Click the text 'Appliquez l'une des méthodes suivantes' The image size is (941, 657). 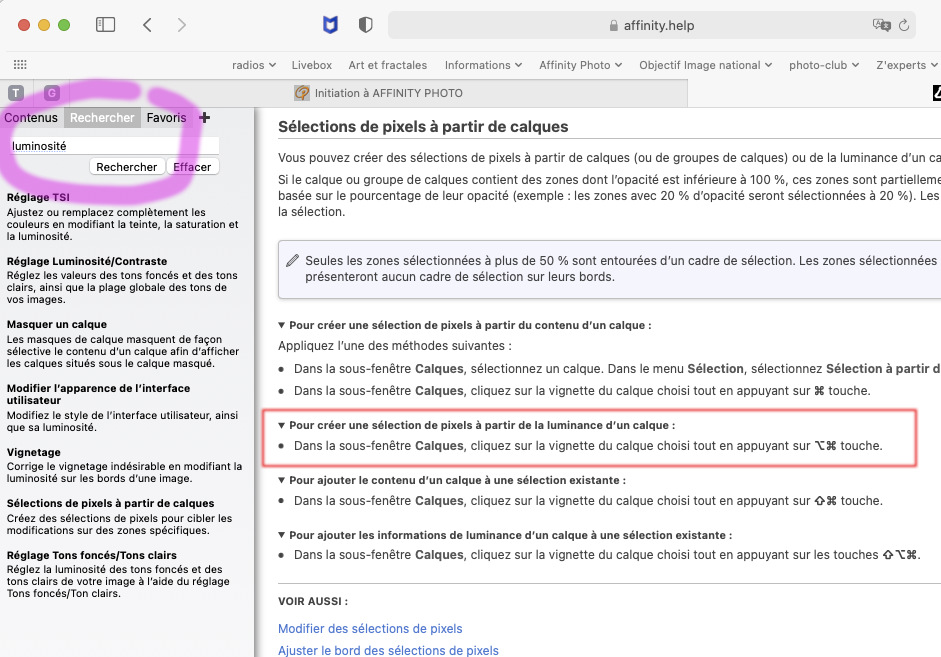(394, 346)
